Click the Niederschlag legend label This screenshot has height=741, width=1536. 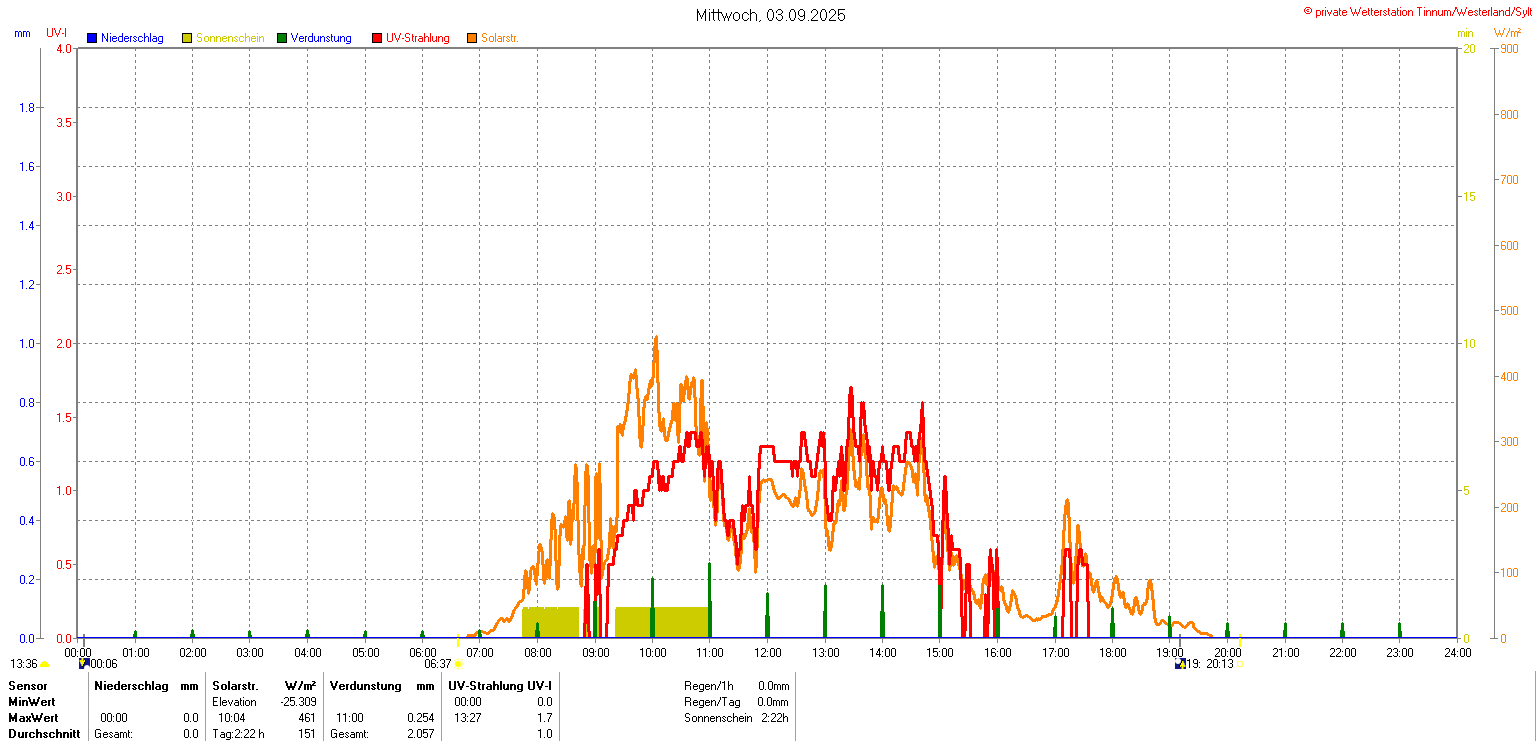point(132,38)
